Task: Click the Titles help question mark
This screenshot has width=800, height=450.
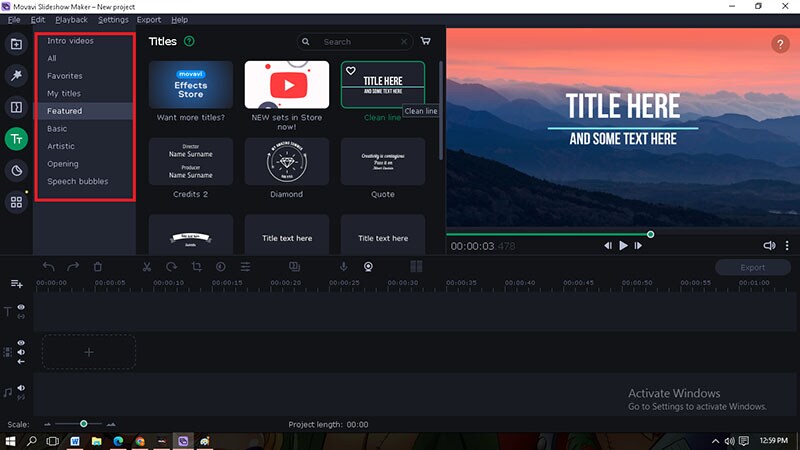Action: [x=189, y=41]
